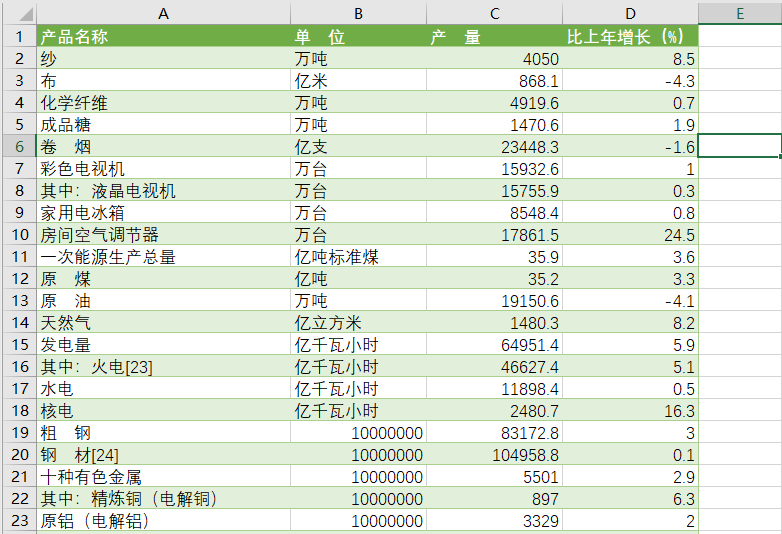Image resolution: width=782 pixels, height=534 pixels.
Task: Click the production value 104958.8
Action: pos(495,455)
